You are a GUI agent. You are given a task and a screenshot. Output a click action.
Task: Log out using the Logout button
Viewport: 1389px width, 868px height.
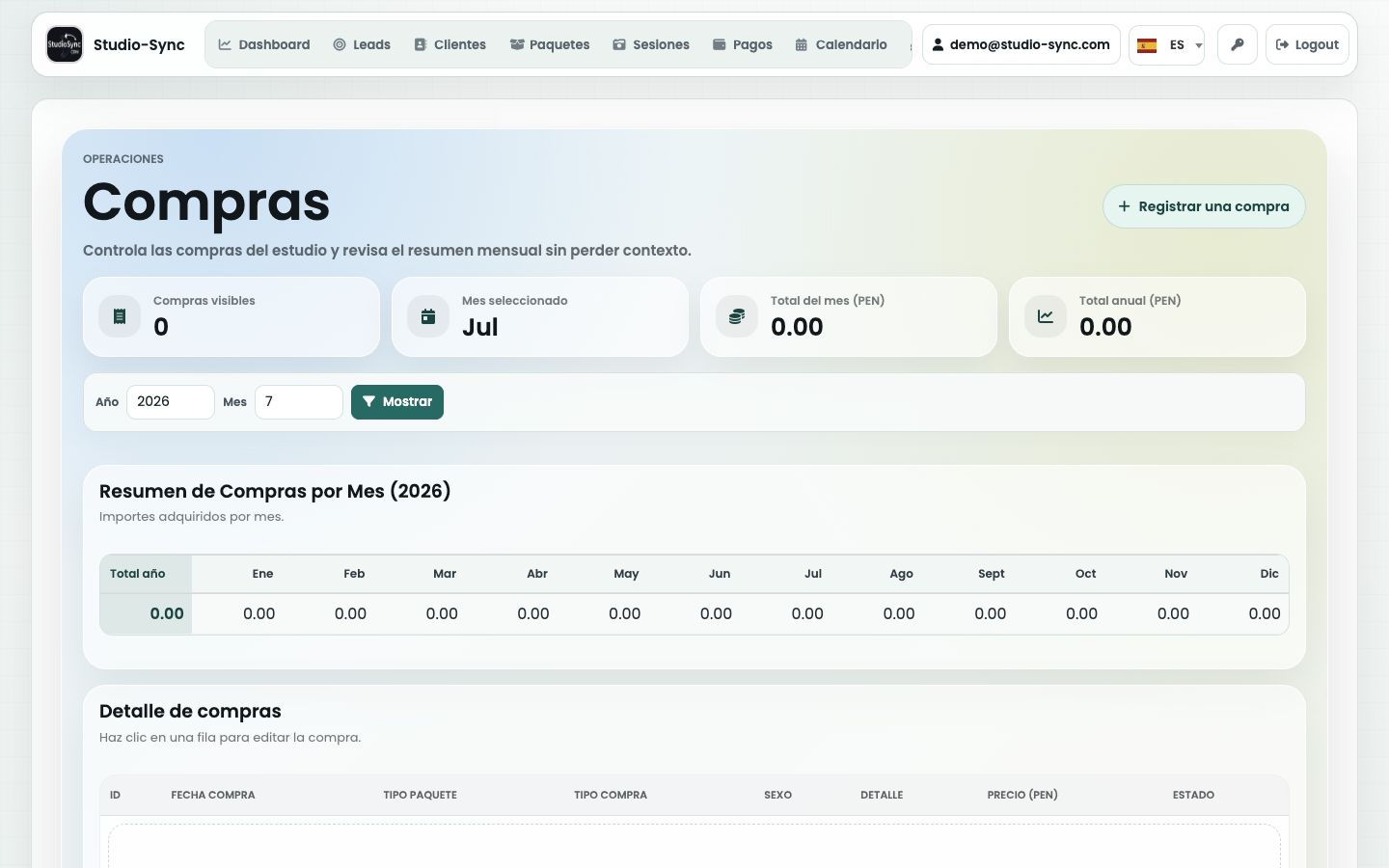[x=1307, y=44]
